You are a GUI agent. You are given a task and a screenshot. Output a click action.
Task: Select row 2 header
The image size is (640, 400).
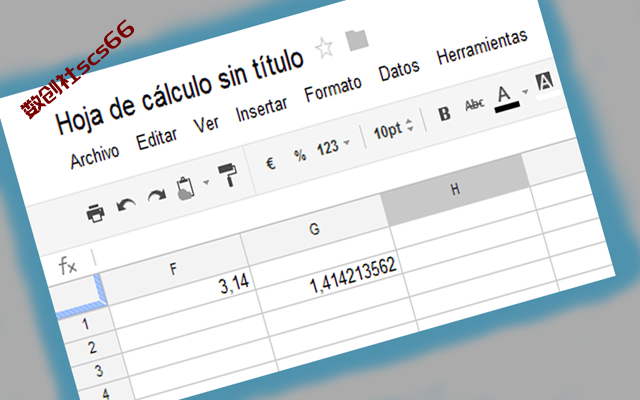pos(92,347)
